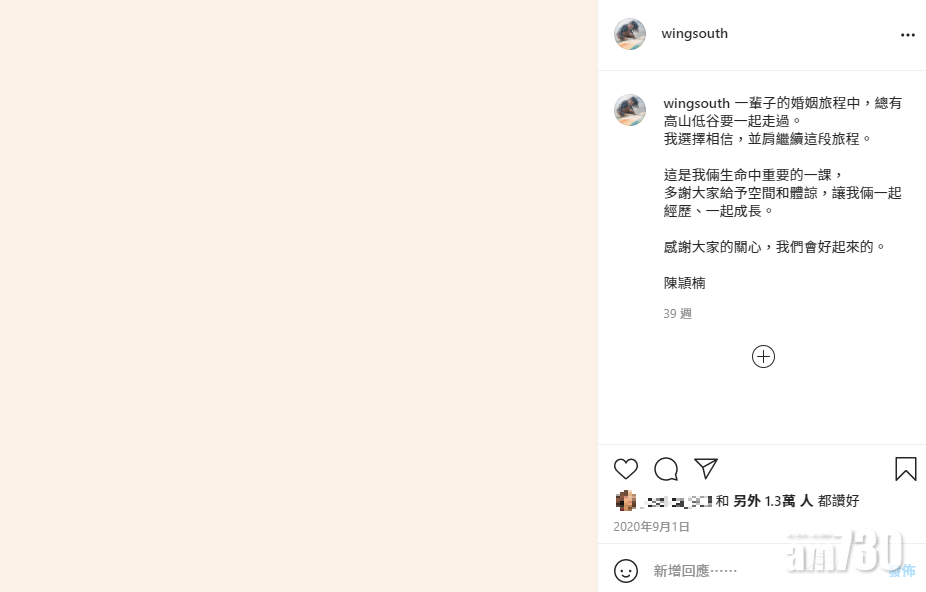
Task: Click the 39 週 timestamp
Action: 677,314
